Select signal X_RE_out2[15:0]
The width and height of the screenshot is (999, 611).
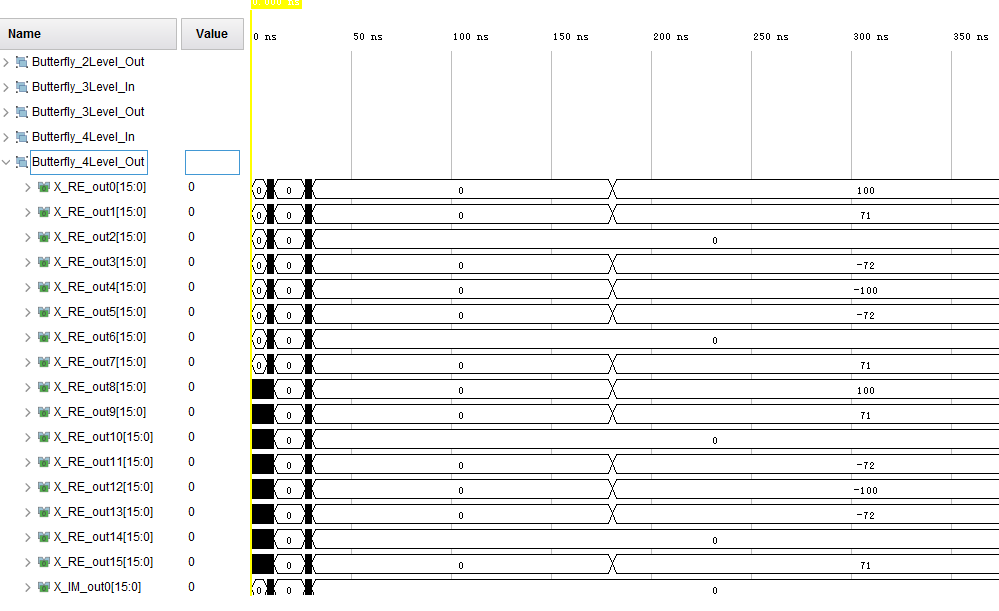99,237
